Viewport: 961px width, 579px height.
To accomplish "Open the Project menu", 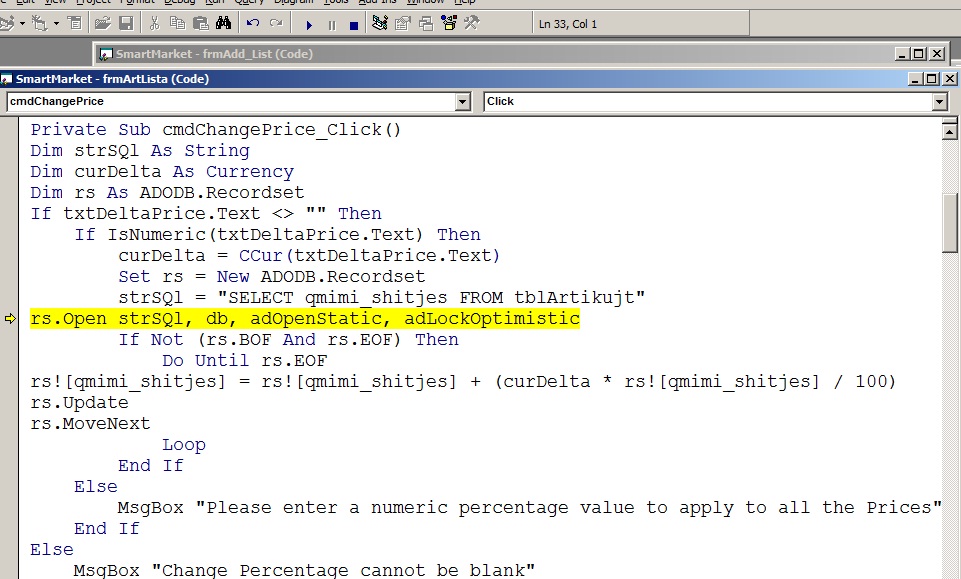I will click(93, 2).
